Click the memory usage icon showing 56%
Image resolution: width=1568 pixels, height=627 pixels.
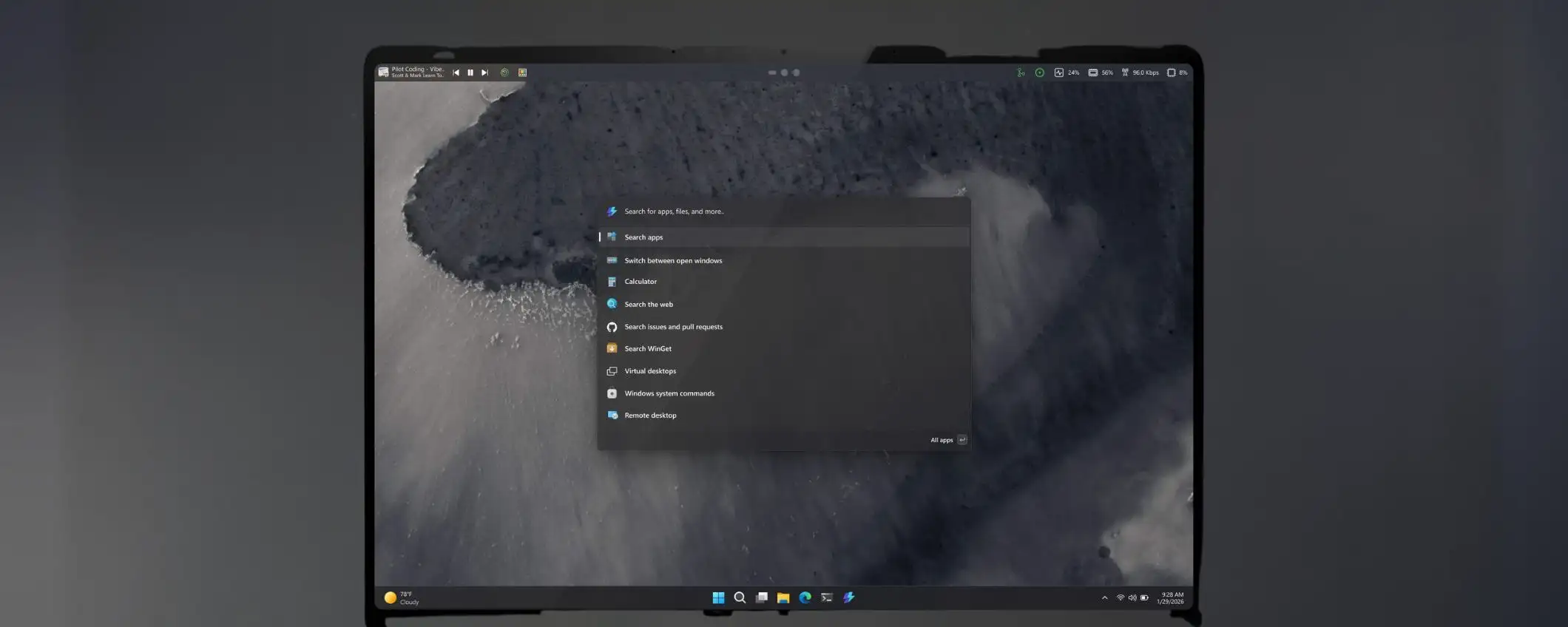(1092, 72)
